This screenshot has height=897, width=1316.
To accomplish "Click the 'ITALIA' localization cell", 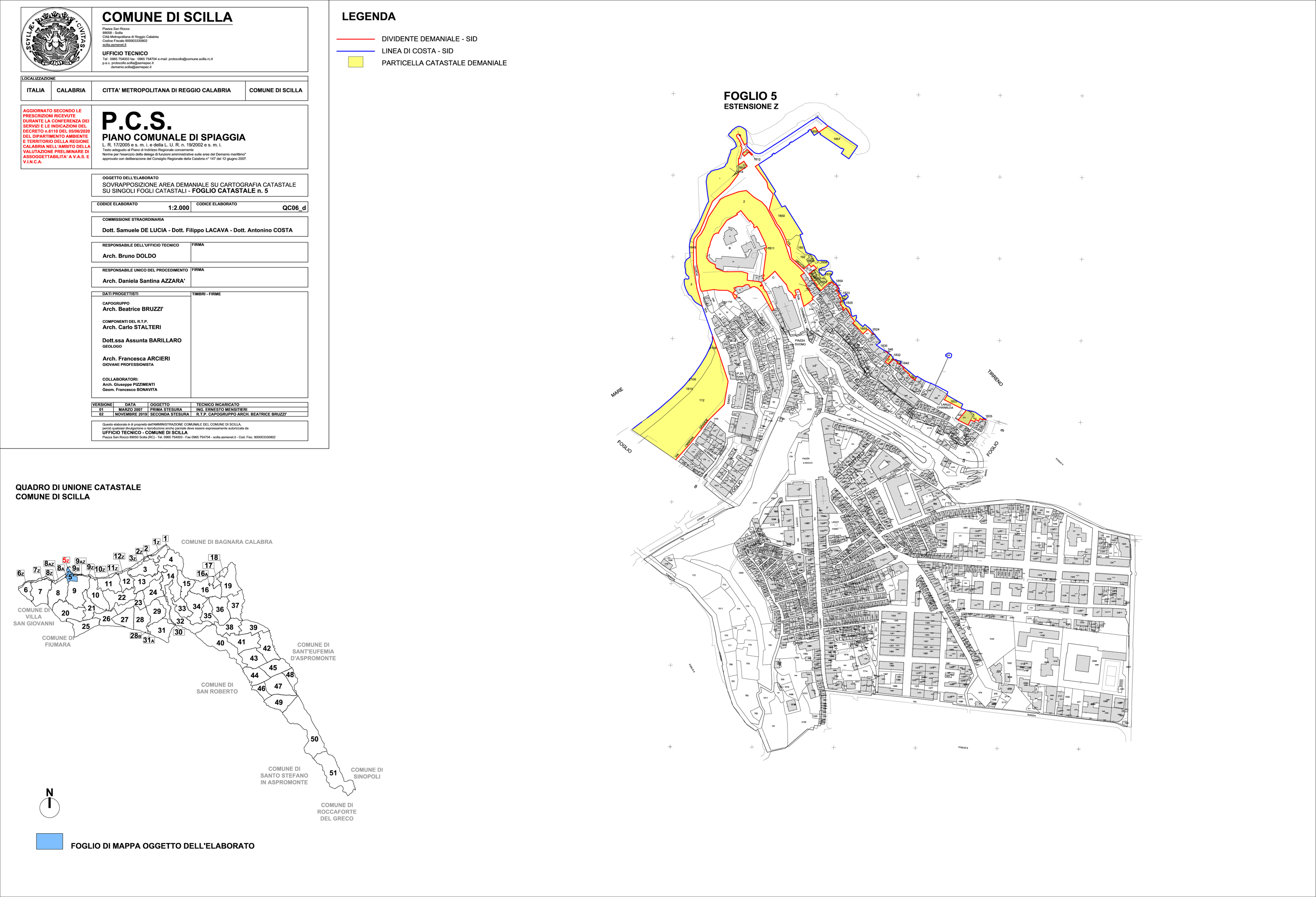I will tap(36, 90).
